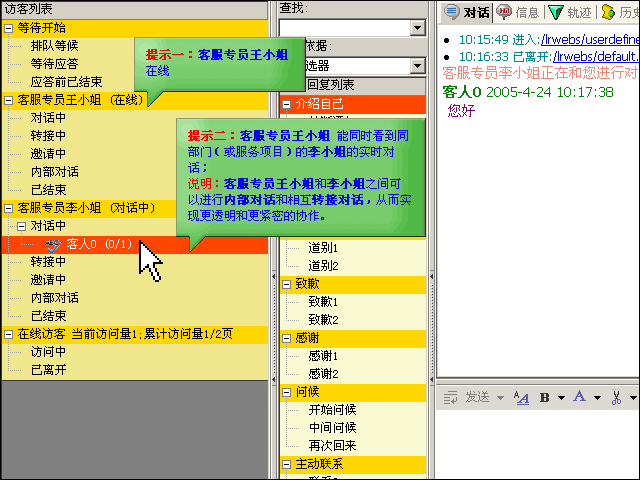Click the 发送 send button
640x480 pixels.
pos(476,398)
